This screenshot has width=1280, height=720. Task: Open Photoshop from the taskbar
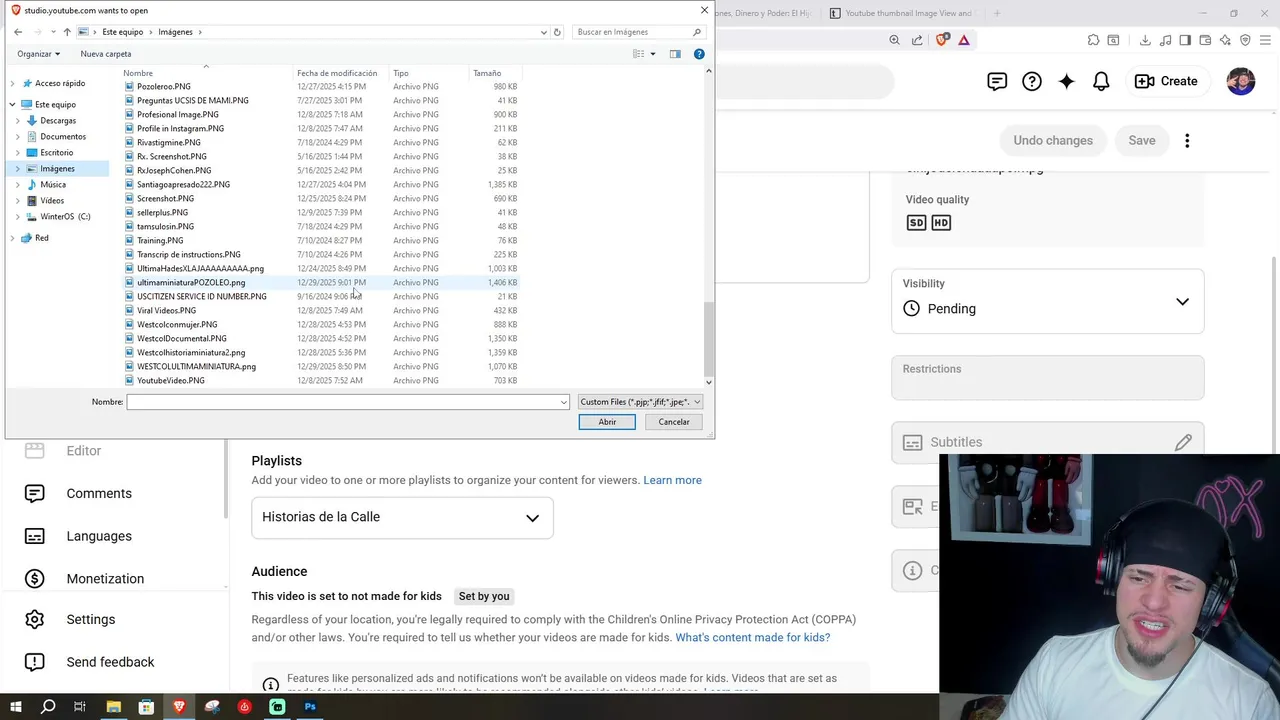310,707
